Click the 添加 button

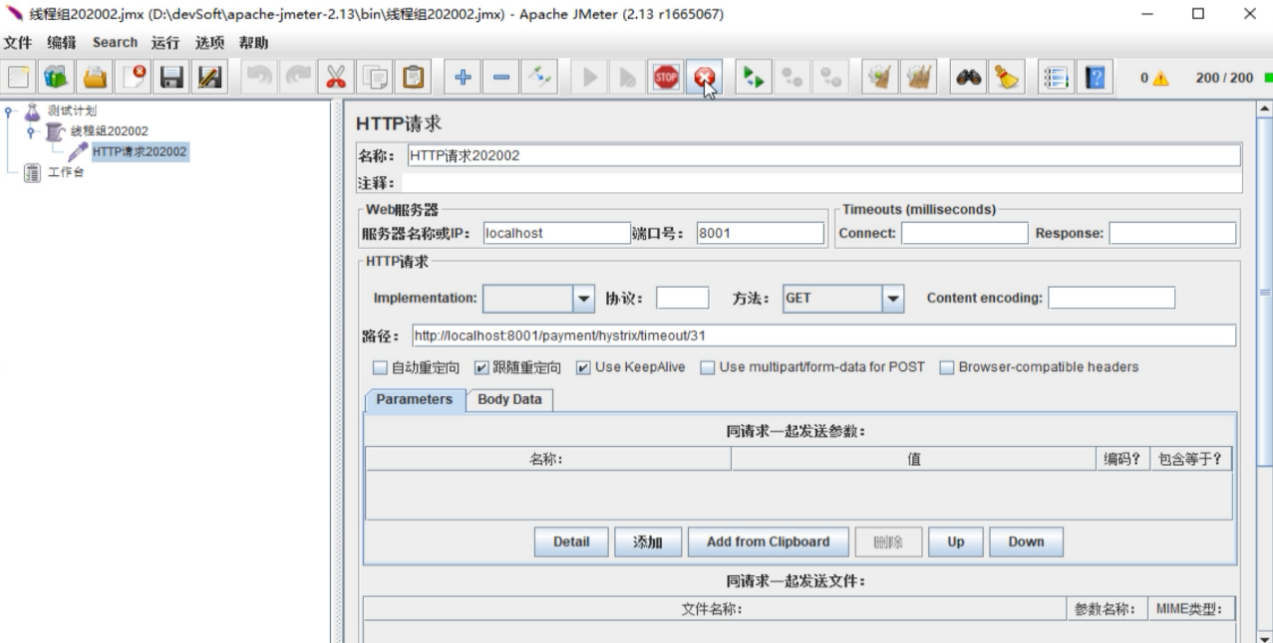click(x=648, y=542)
